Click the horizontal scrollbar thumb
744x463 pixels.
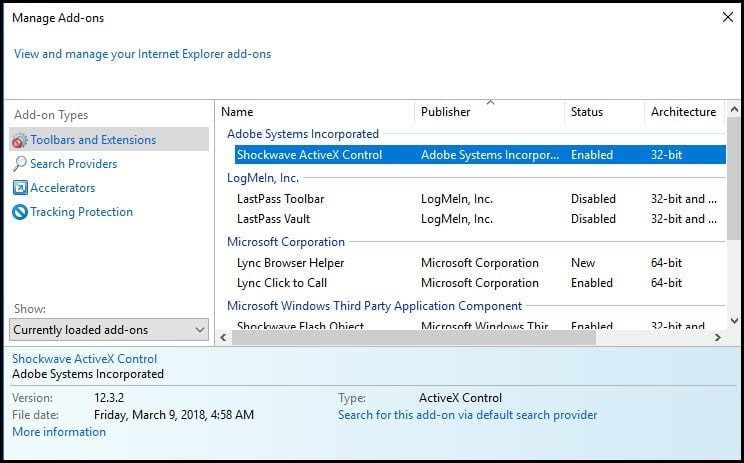tap(414, 337)
